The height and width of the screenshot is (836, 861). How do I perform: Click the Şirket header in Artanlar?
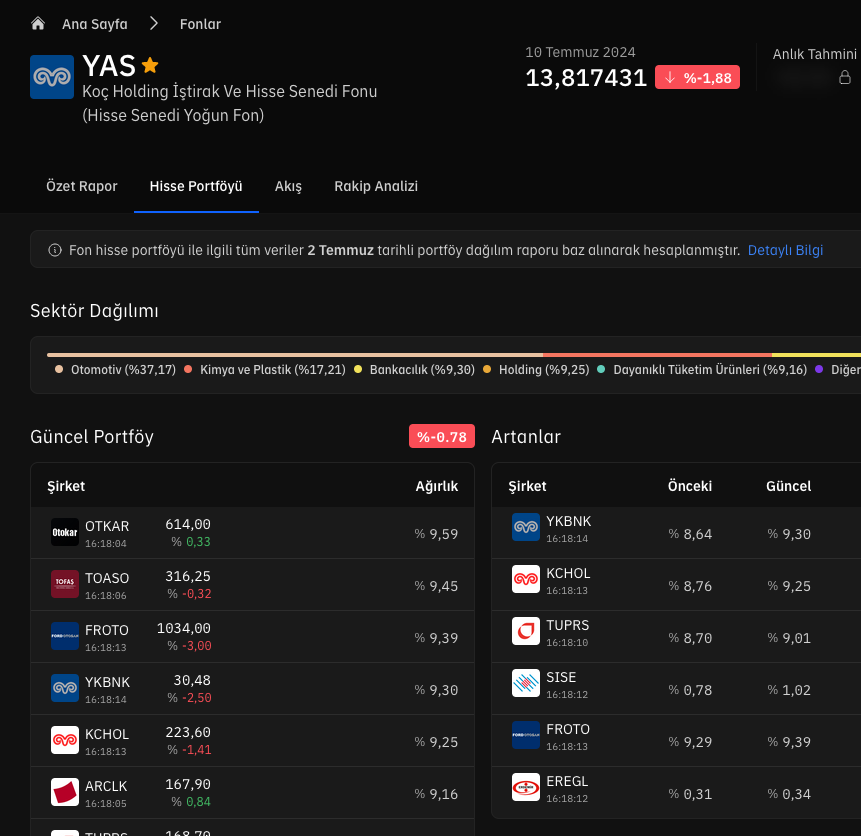point(527,486)
